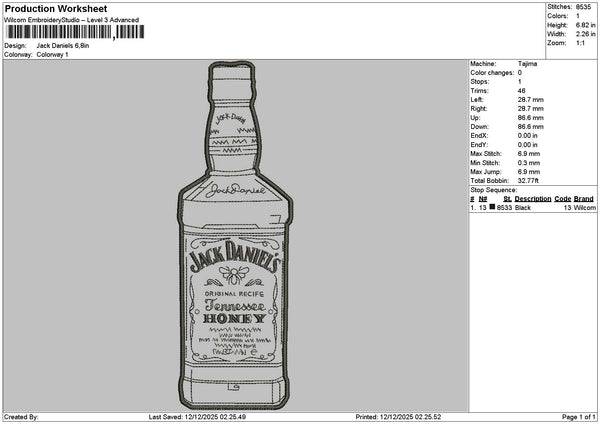Select the Up value 86.6 mm

[530, 118]
